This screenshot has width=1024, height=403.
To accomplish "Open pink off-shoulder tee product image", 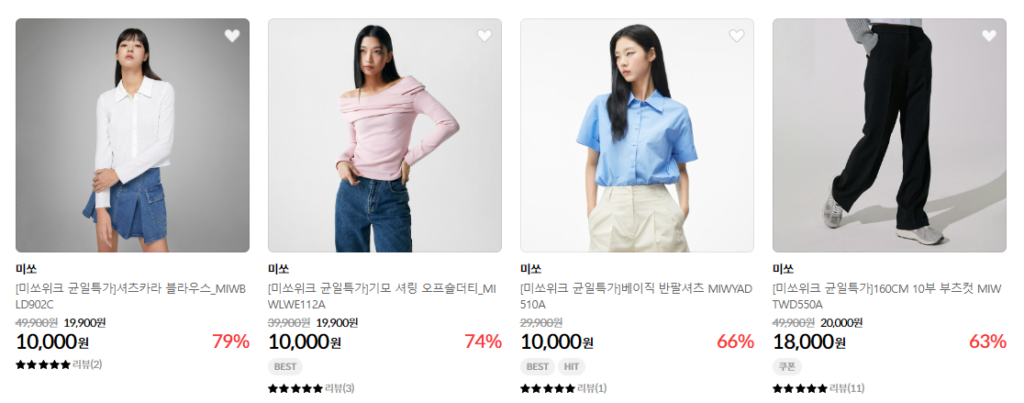I will 385,135.
